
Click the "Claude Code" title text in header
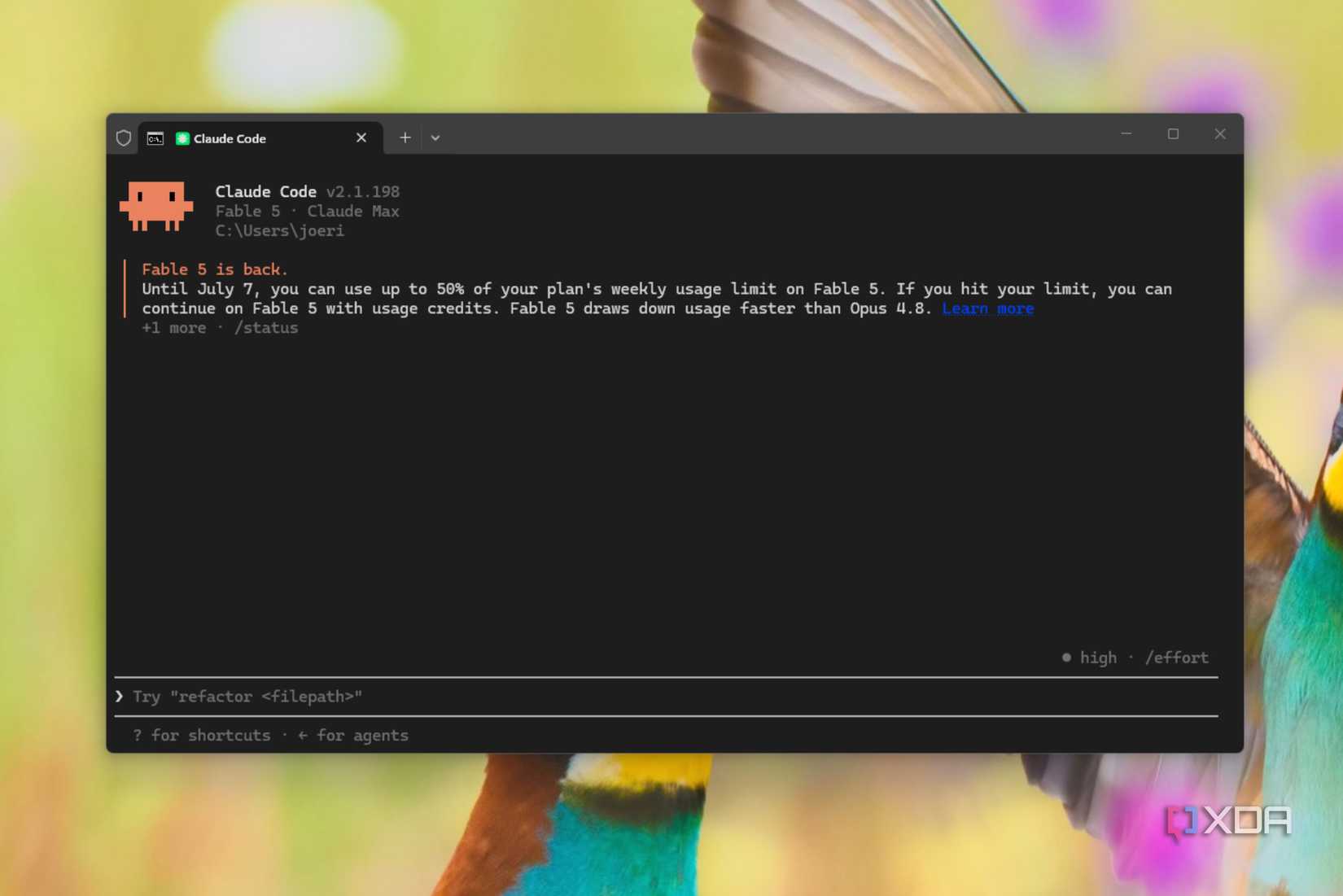(265, 192)
